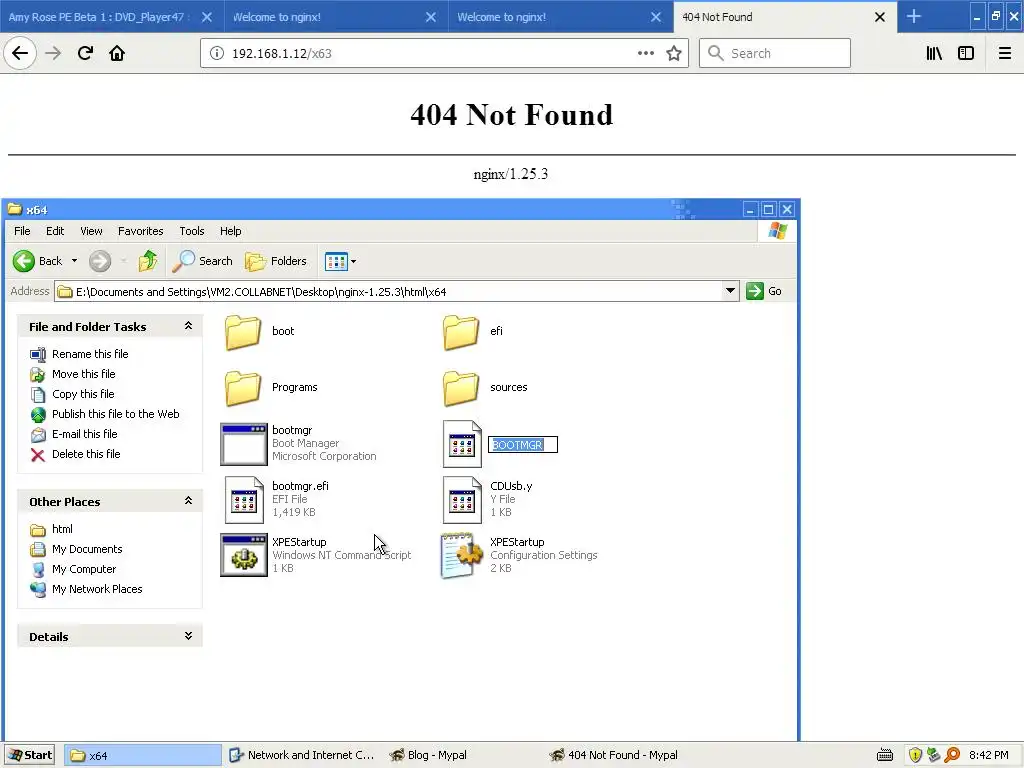
Task: Click Search in Explorer toolbar
Action: [202, 261]
